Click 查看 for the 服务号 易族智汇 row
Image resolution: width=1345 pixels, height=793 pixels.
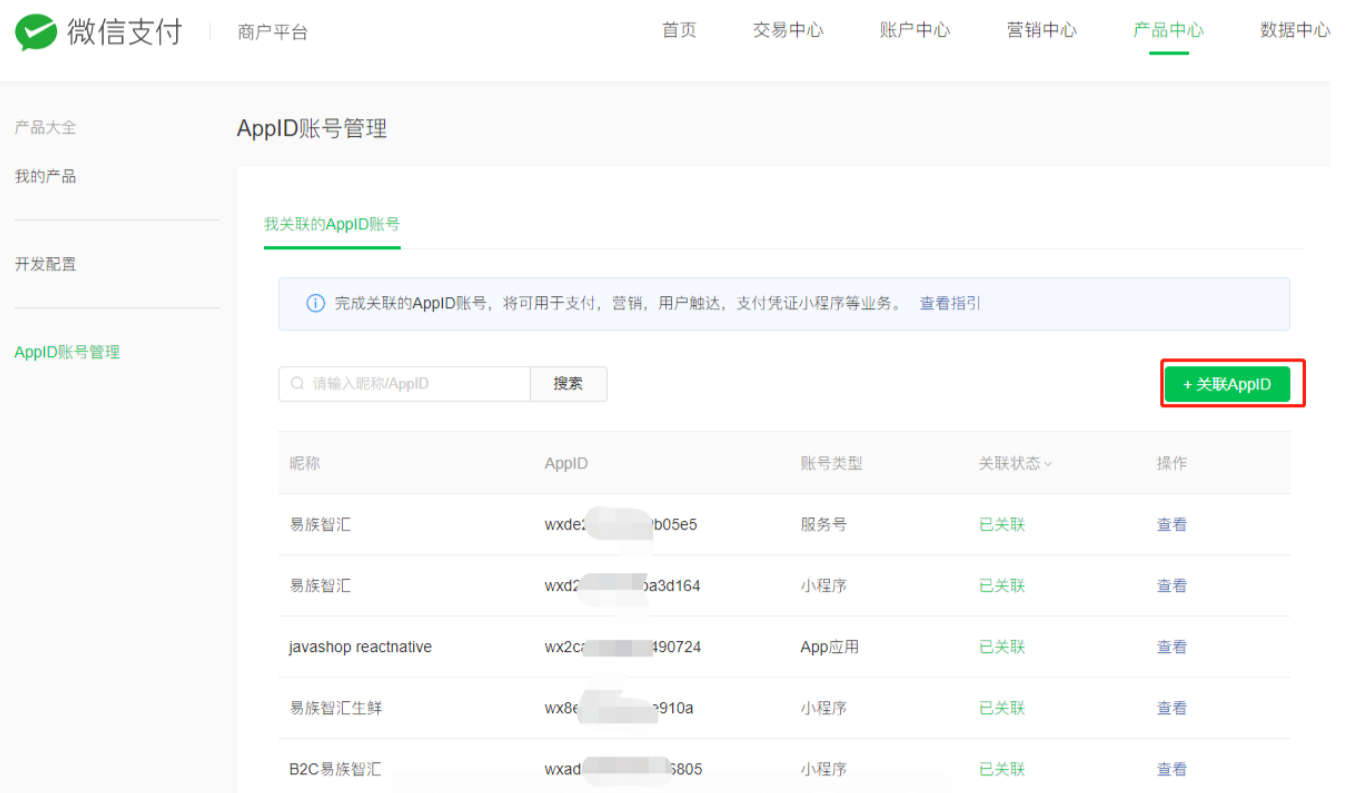click(x=1172, y=524)
